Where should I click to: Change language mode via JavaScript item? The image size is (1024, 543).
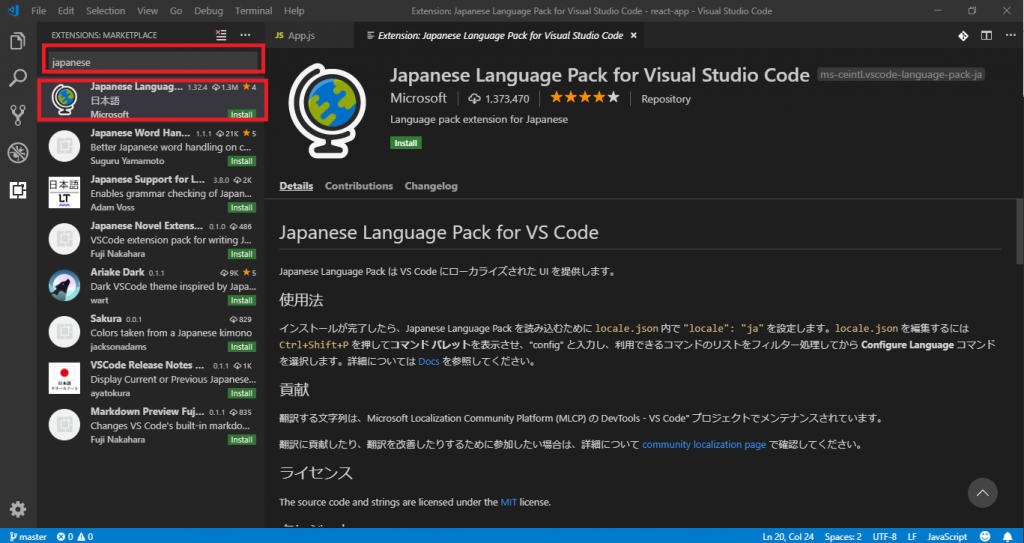[947, 536]
